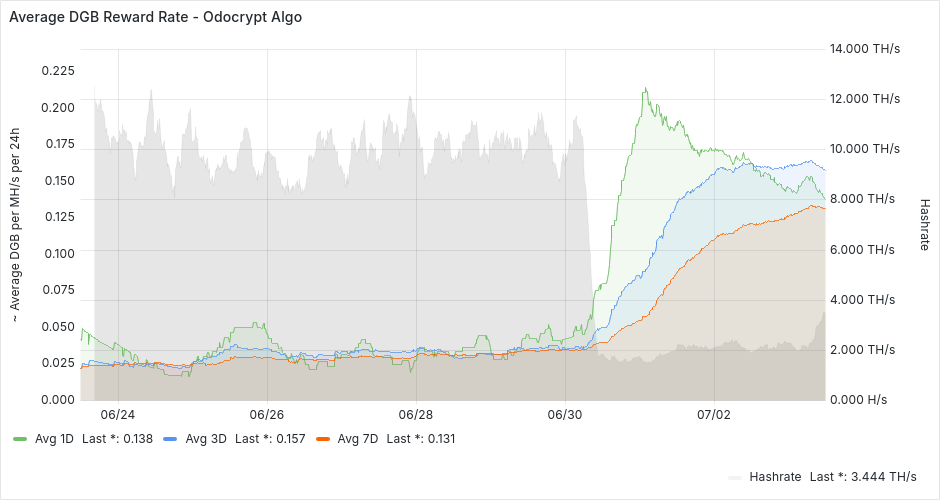Click the 0.100 left axis value
Image resolution: width=940 pixels, height=500 pixels.
[x=58, y=253]
